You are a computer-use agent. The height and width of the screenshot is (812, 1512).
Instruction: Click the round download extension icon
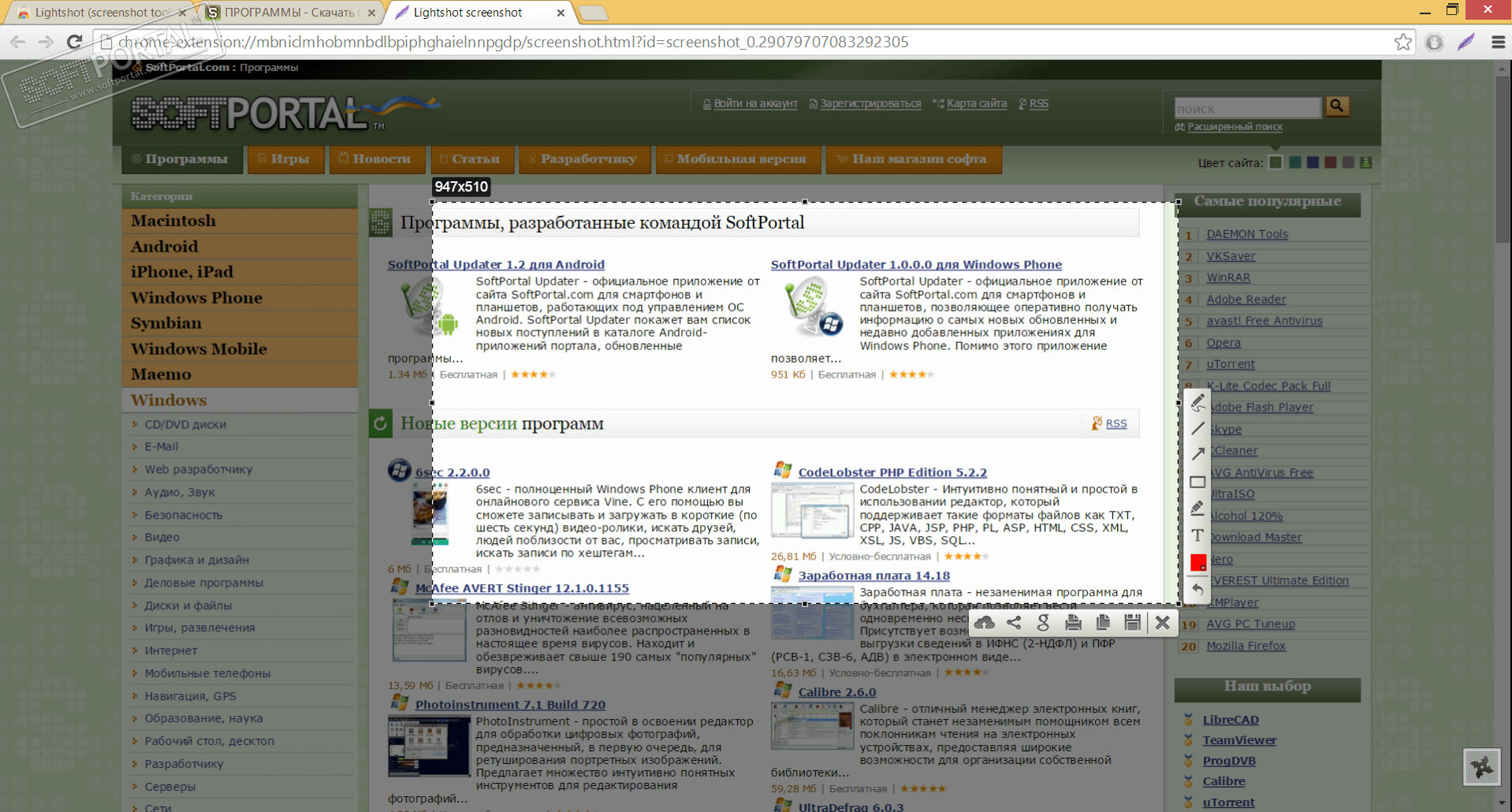[x=1434, y=43]
